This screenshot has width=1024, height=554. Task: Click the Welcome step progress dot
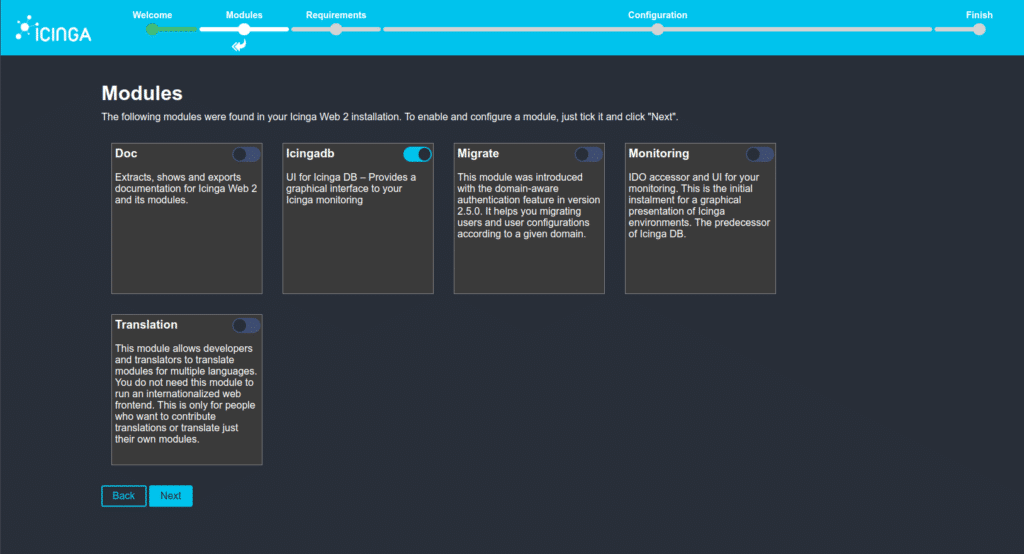pos(152,29)
